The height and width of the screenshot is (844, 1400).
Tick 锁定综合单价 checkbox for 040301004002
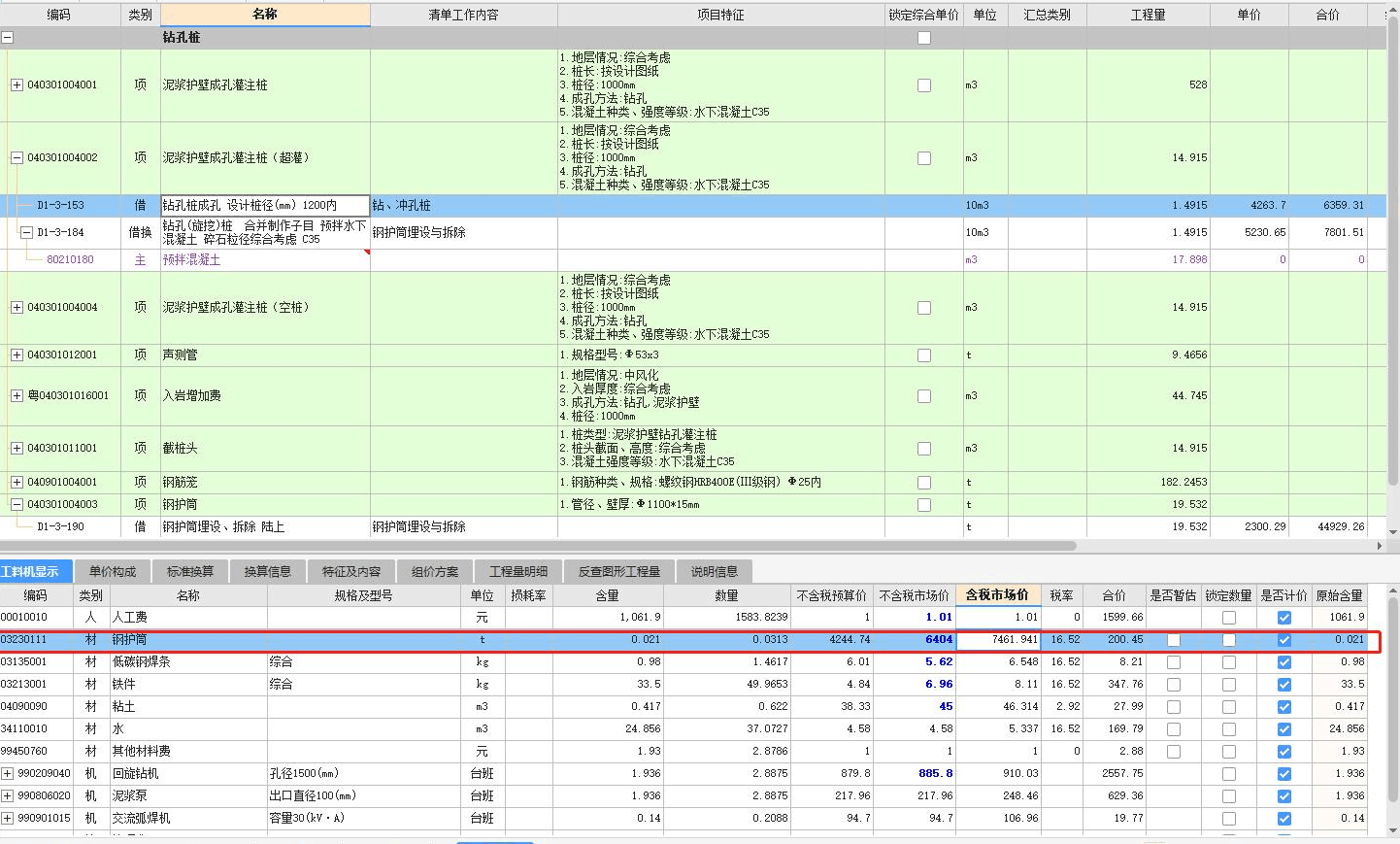click(x=924, y=157)
